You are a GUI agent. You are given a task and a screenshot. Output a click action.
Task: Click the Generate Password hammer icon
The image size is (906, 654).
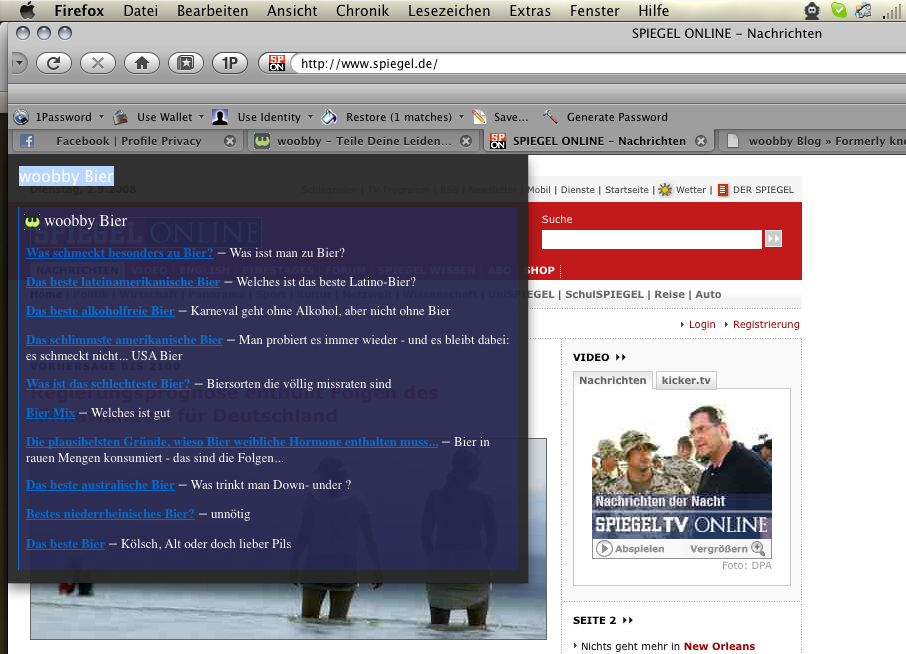(550, 117)
